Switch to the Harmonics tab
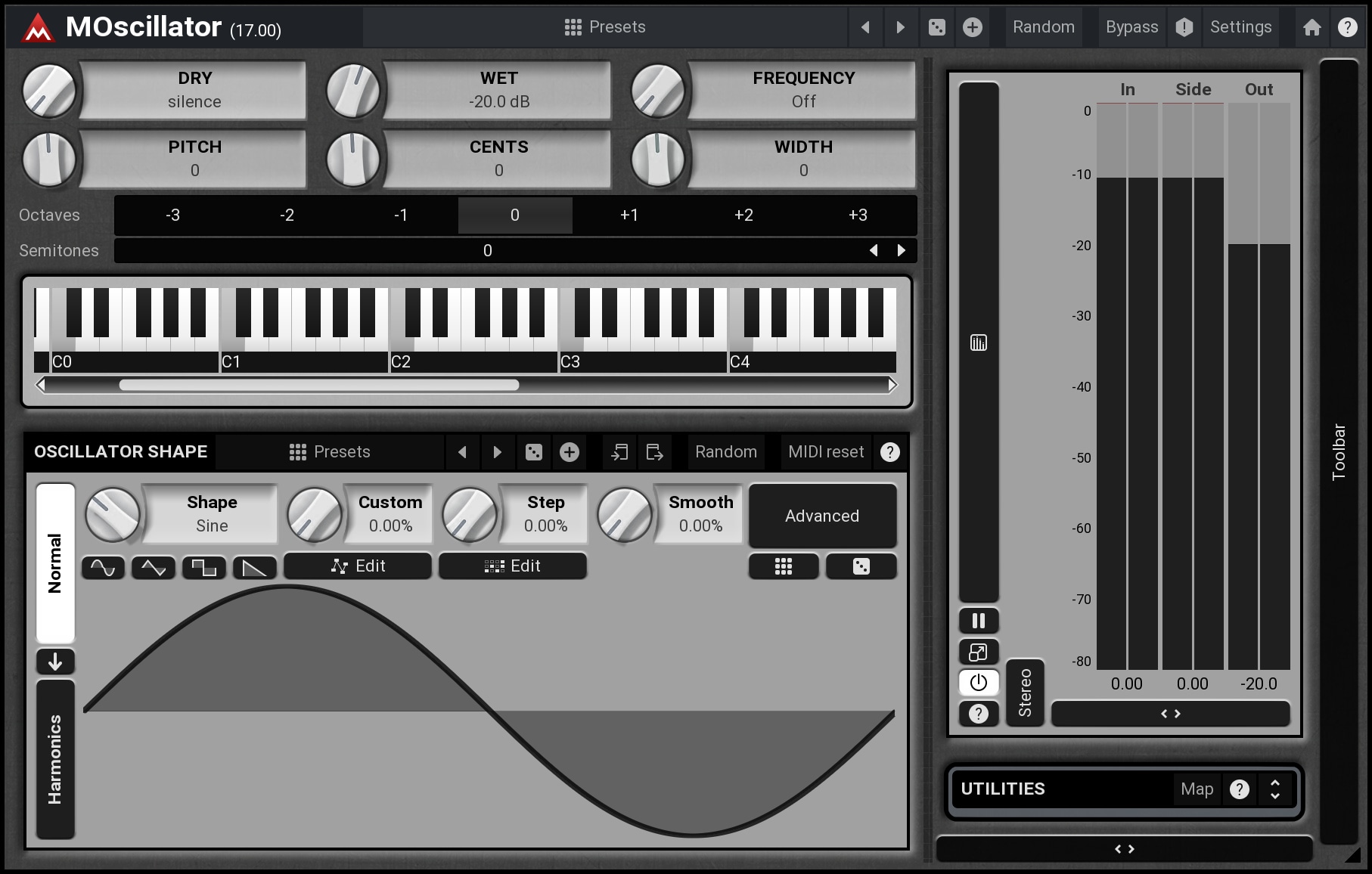The width and height of the screenshot is (1372, 874). coord(55,759)
